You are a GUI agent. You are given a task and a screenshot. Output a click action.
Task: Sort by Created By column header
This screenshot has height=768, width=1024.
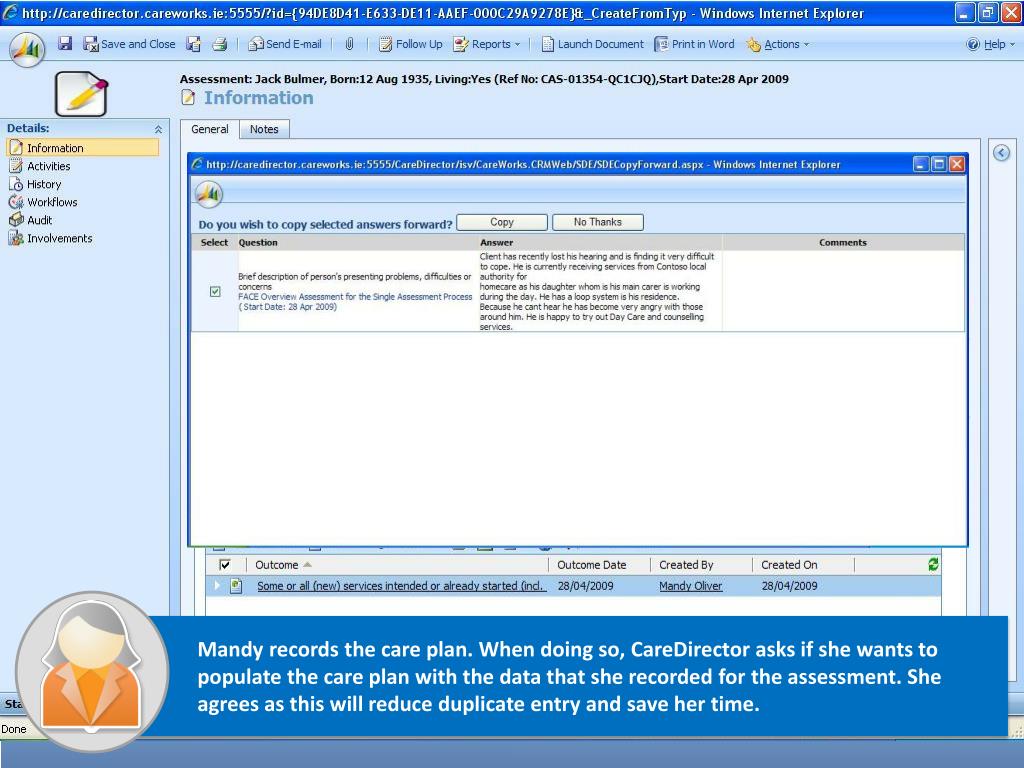tap(686, 565)
